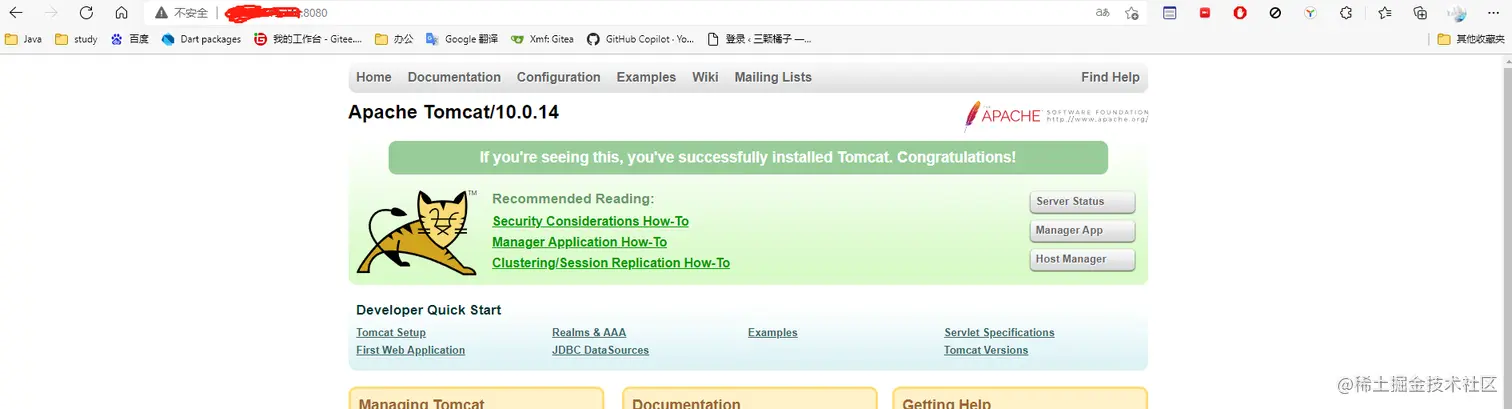Open the Tomcat Versions link
This screenshot has width=1512, height=409.
coord(986,350)
